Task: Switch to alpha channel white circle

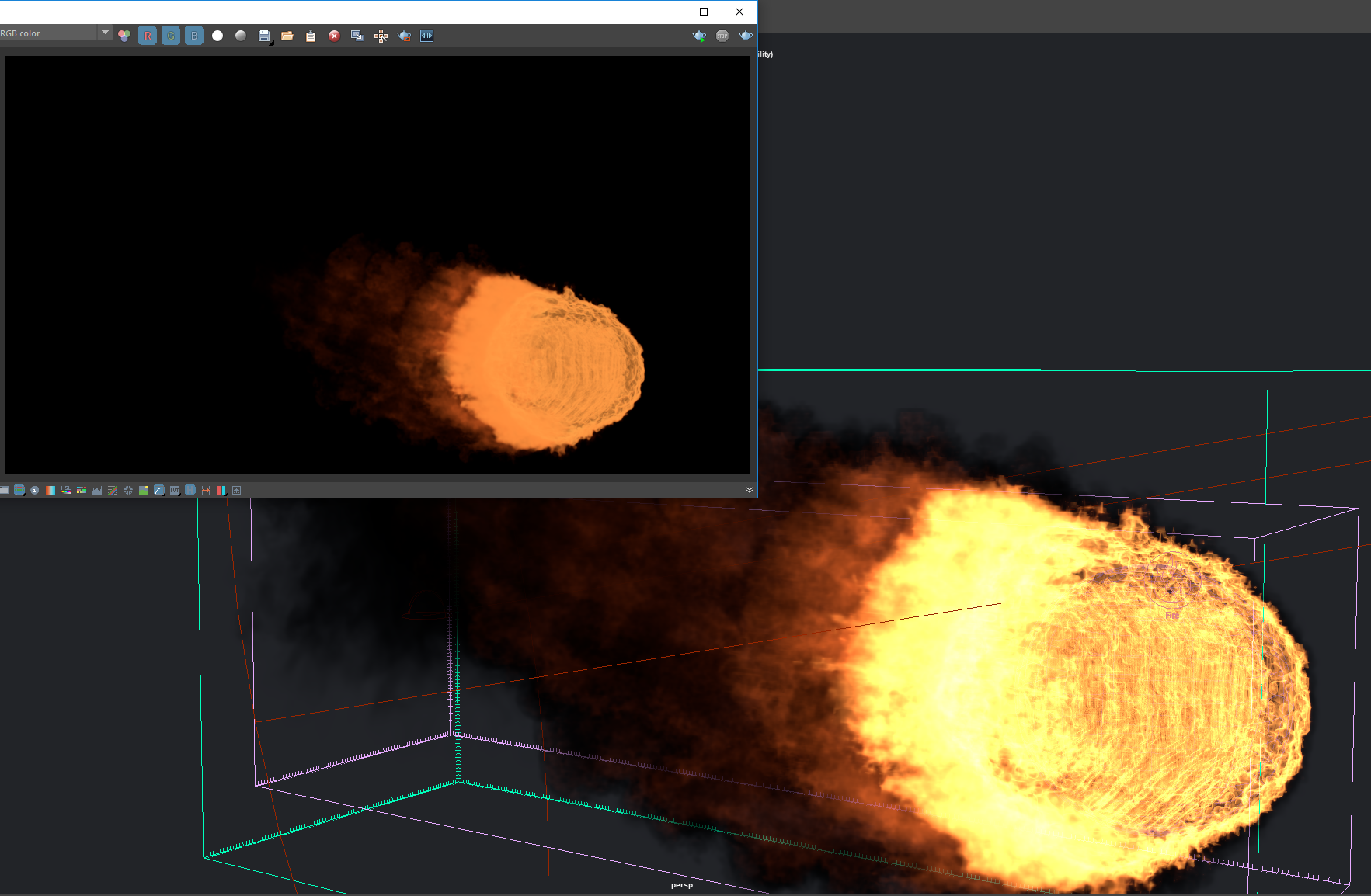Action: tap(217, 36)
